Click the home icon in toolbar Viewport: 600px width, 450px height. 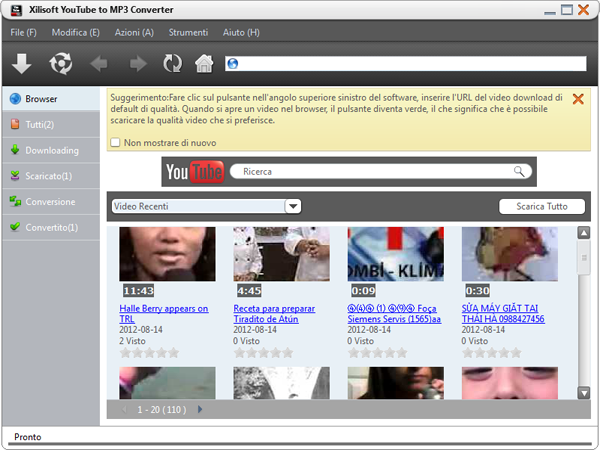click(204, 64)
